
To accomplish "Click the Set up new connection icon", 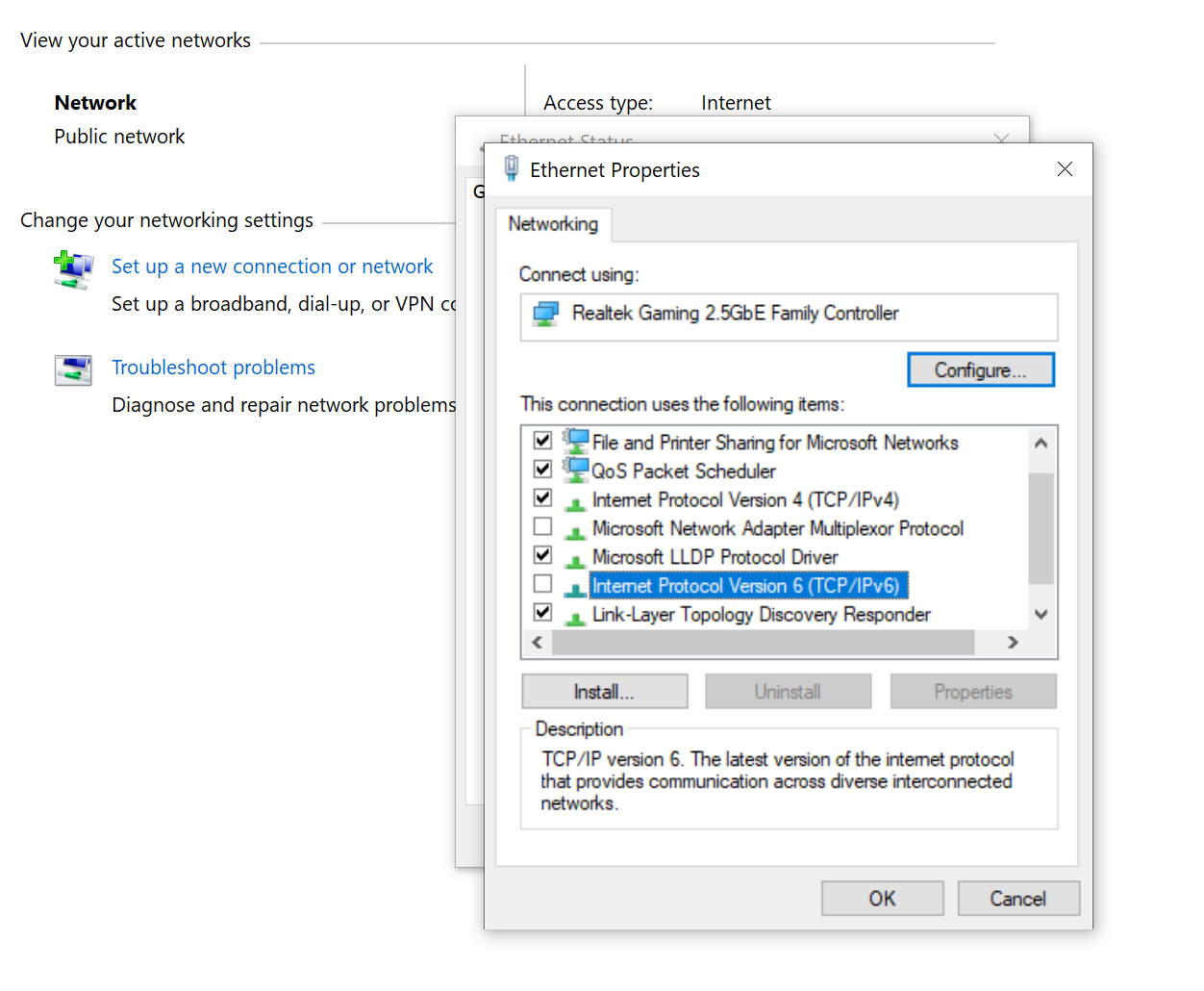I will tap(73, 268).
